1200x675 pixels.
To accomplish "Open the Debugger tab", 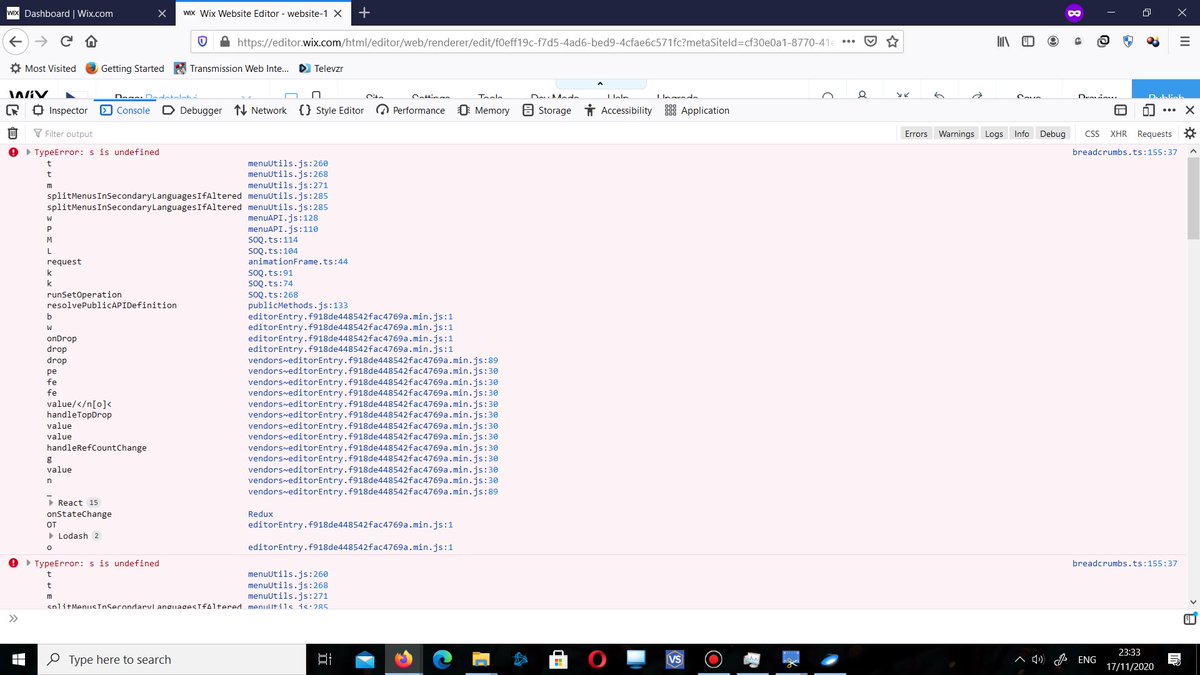I will click(x=192, y=110).
